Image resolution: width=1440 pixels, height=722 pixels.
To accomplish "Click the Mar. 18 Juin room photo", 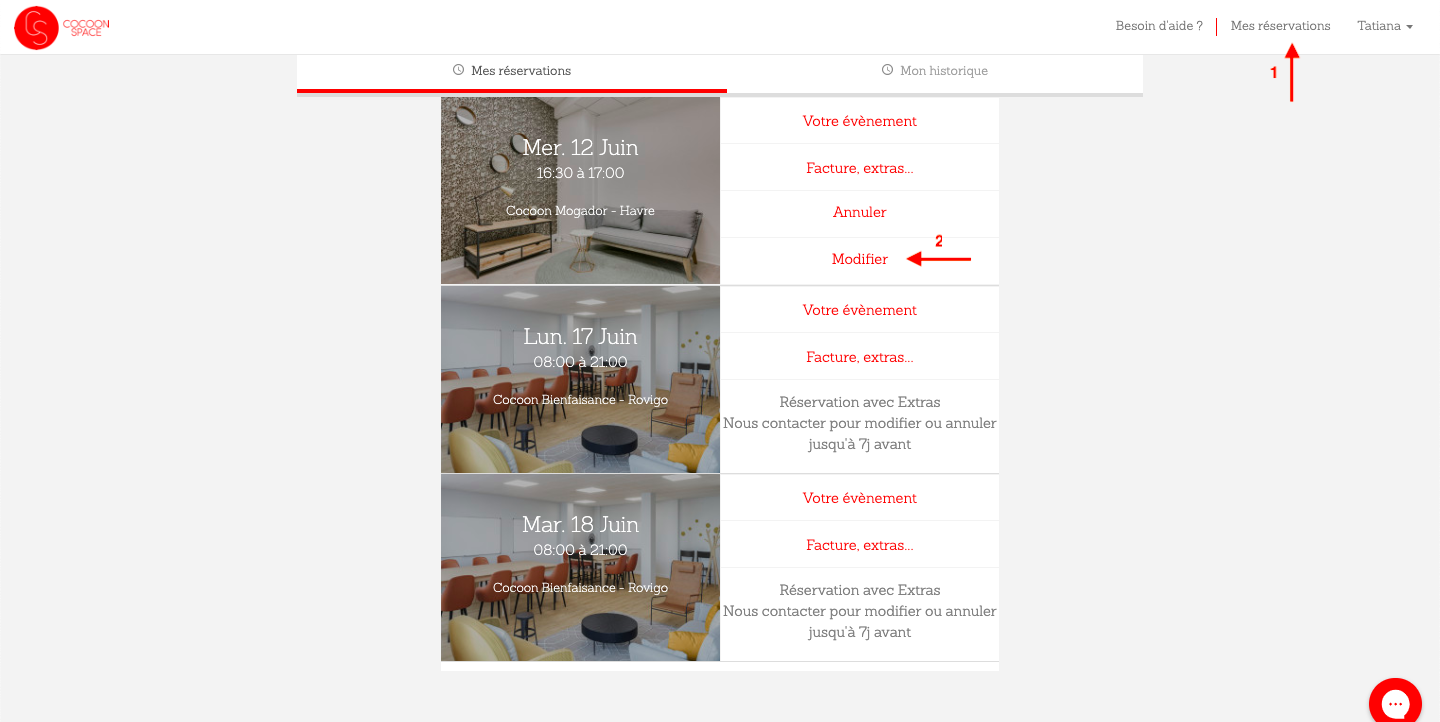I will click(x=580, y=568).
